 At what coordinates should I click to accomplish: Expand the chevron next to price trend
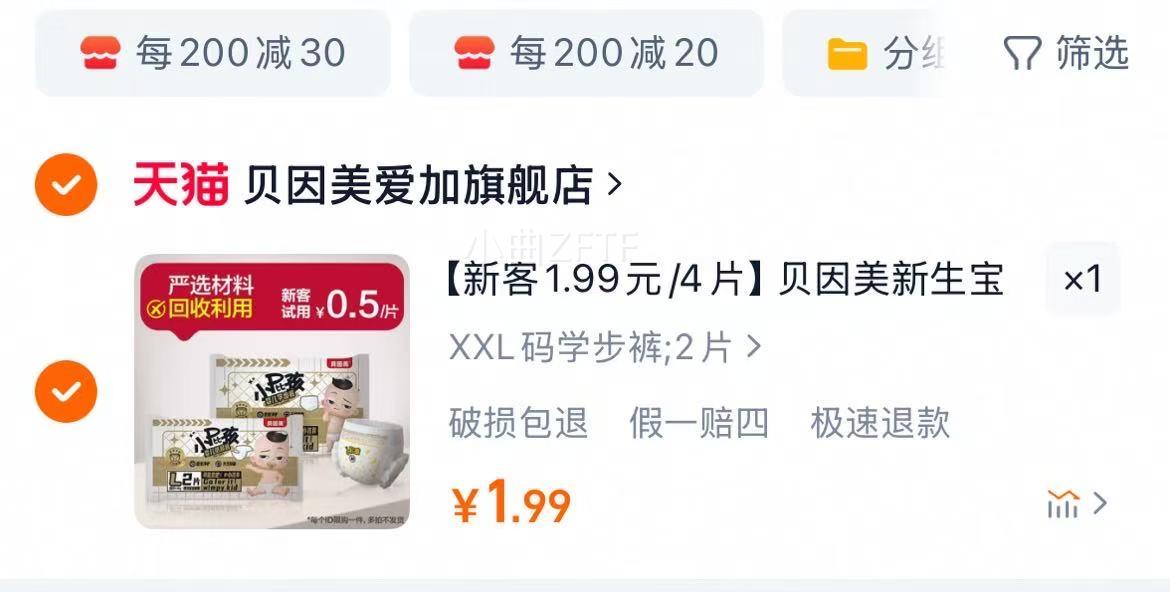coord(1099,504)
